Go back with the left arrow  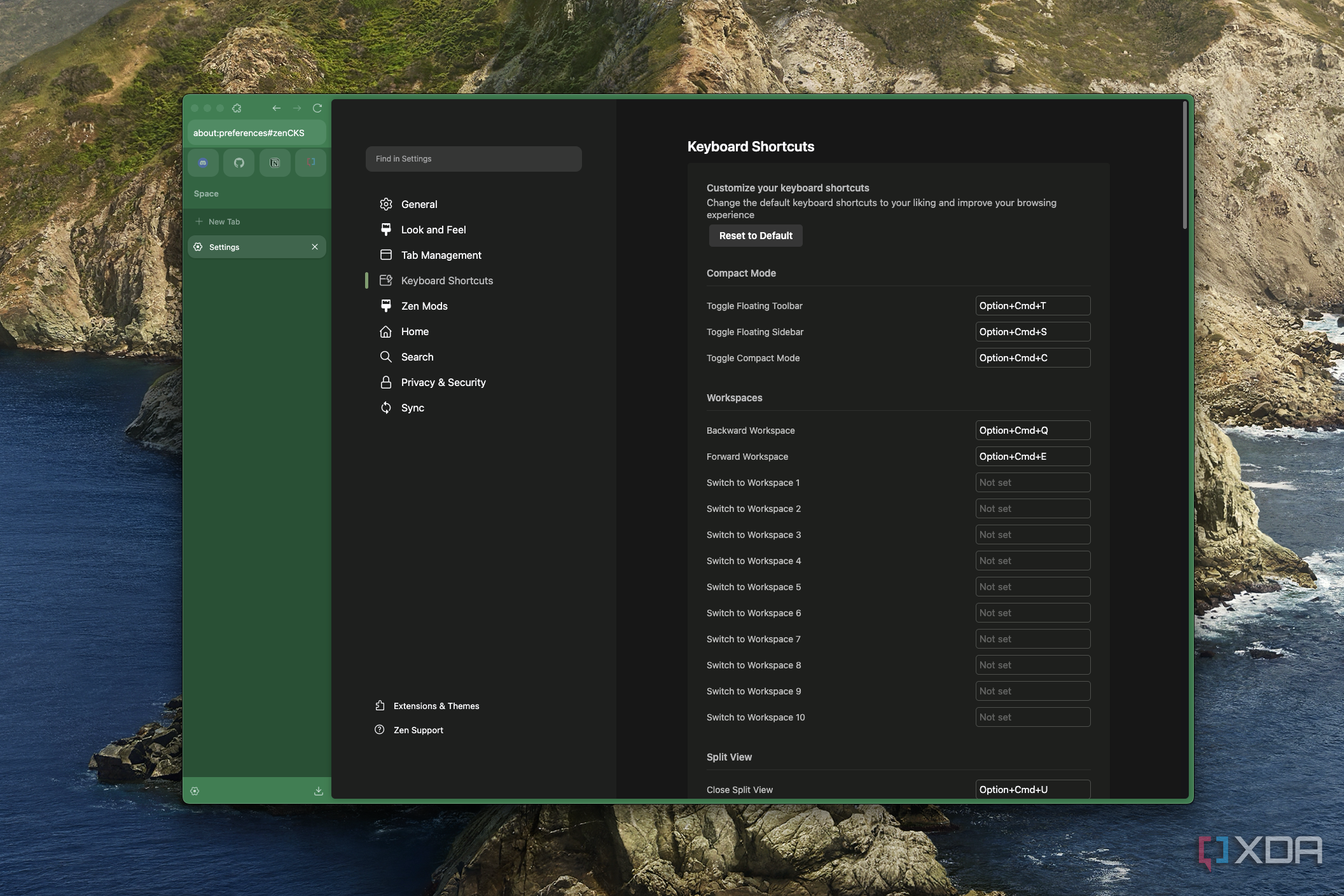276,108
